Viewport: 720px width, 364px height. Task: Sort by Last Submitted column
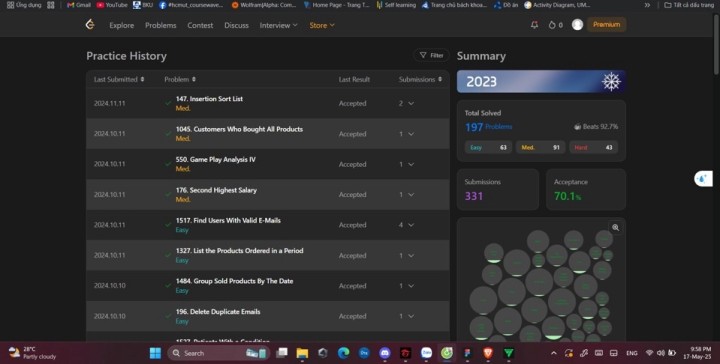pyautogui.click(x=119, y=79)
